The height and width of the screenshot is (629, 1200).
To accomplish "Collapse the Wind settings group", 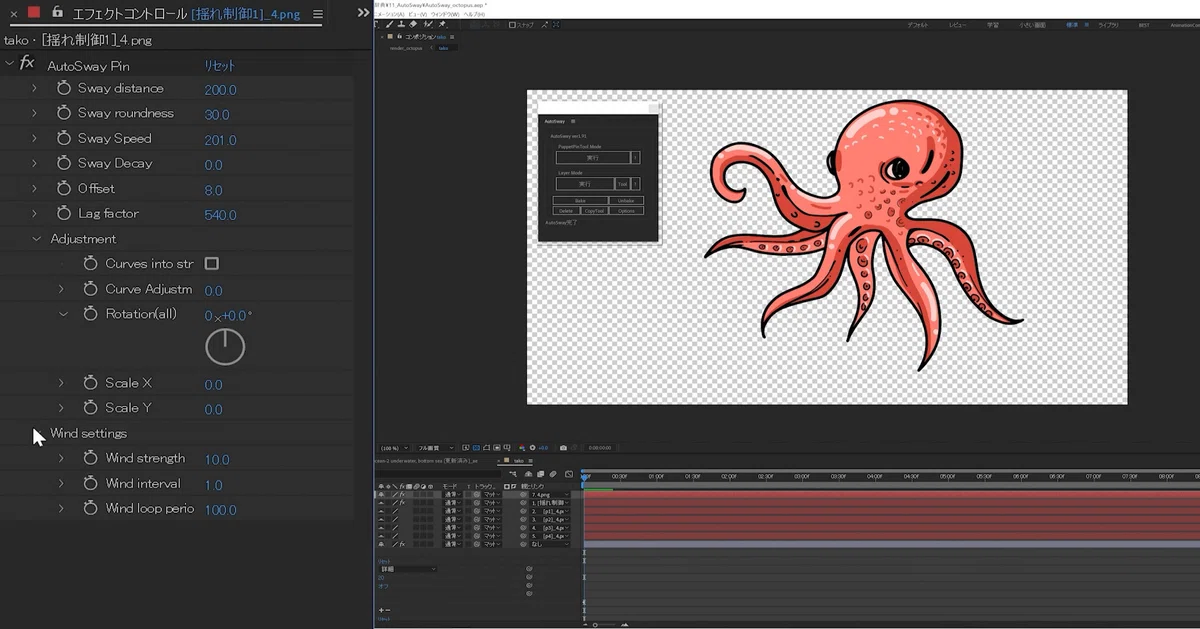I will point(37,433).
